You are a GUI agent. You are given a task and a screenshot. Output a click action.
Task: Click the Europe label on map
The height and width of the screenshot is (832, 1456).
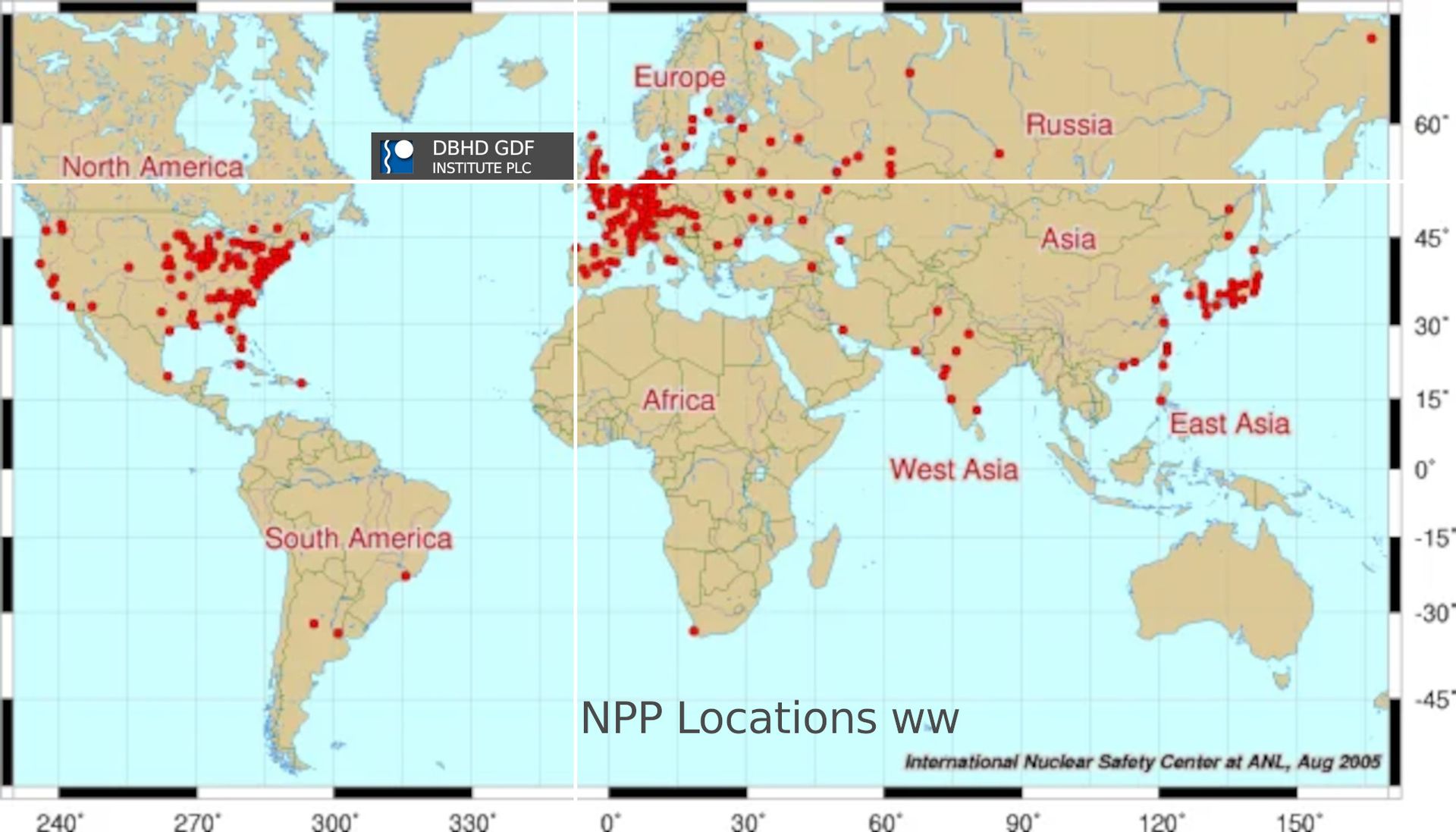pyautogui.click(x=679, y=77)
